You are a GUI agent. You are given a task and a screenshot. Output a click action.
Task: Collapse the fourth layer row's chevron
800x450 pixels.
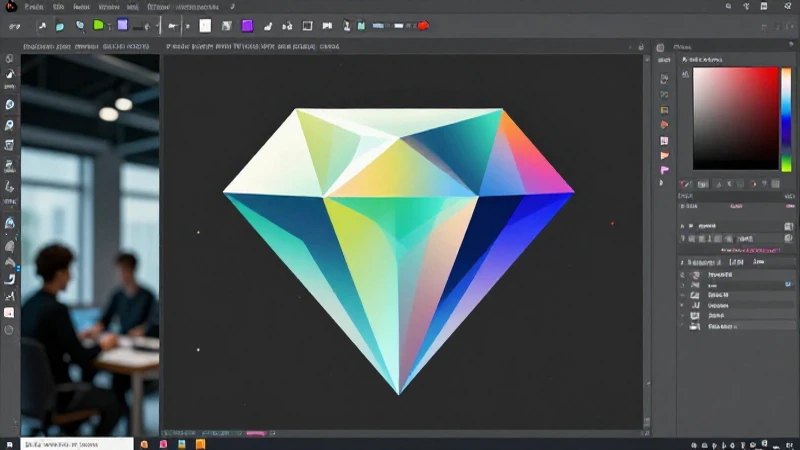click(682, 305)
